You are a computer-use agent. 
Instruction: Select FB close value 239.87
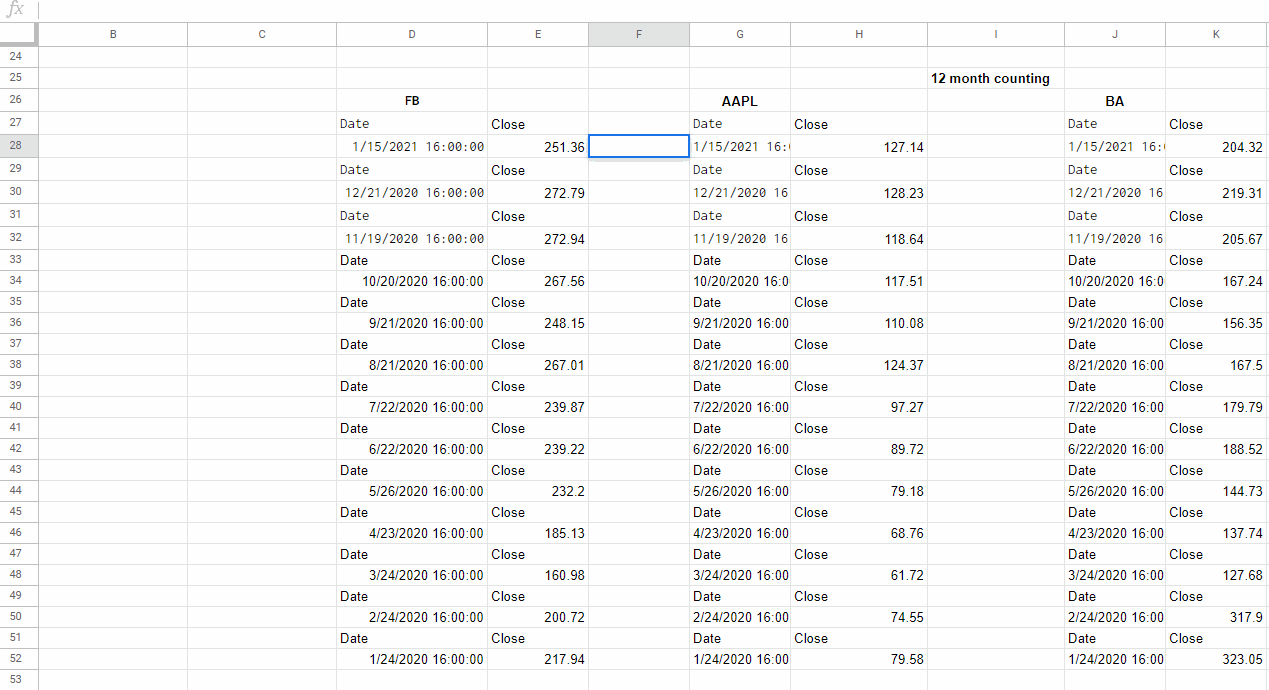click(538, 408)
